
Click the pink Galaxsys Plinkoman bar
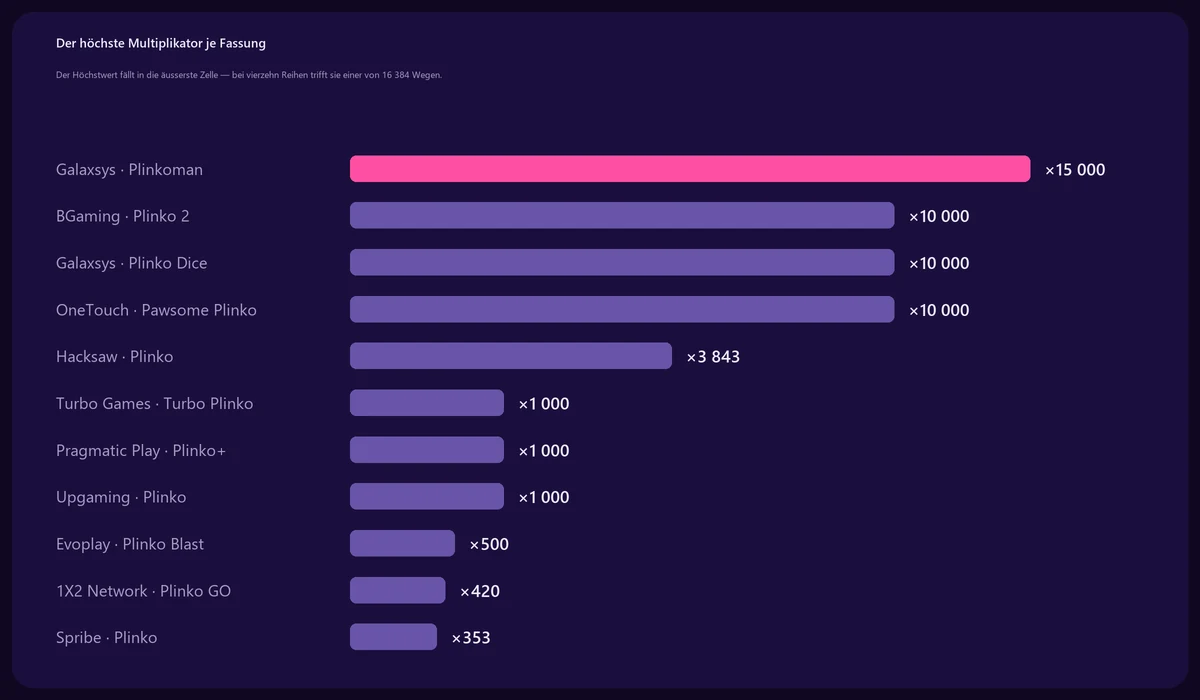pyautogui.click(x=690, y=169)
